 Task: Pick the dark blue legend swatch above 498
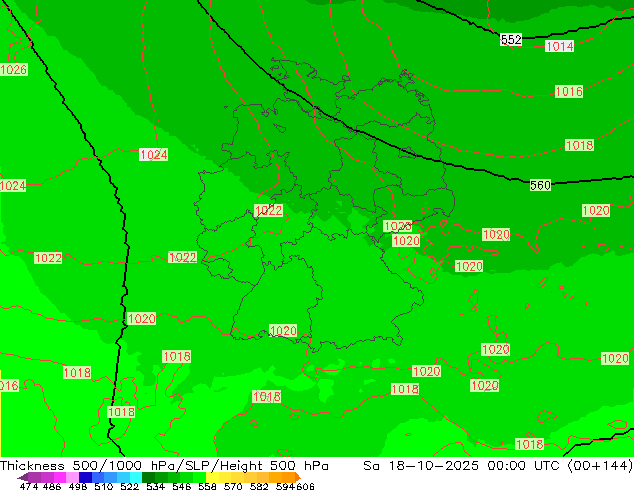coord(85,477)
